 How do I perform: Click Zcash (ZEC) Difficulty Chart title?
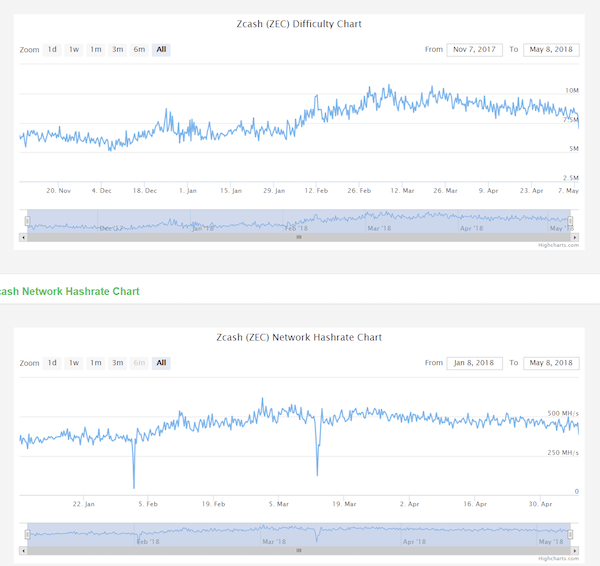(x=299, y=24)
